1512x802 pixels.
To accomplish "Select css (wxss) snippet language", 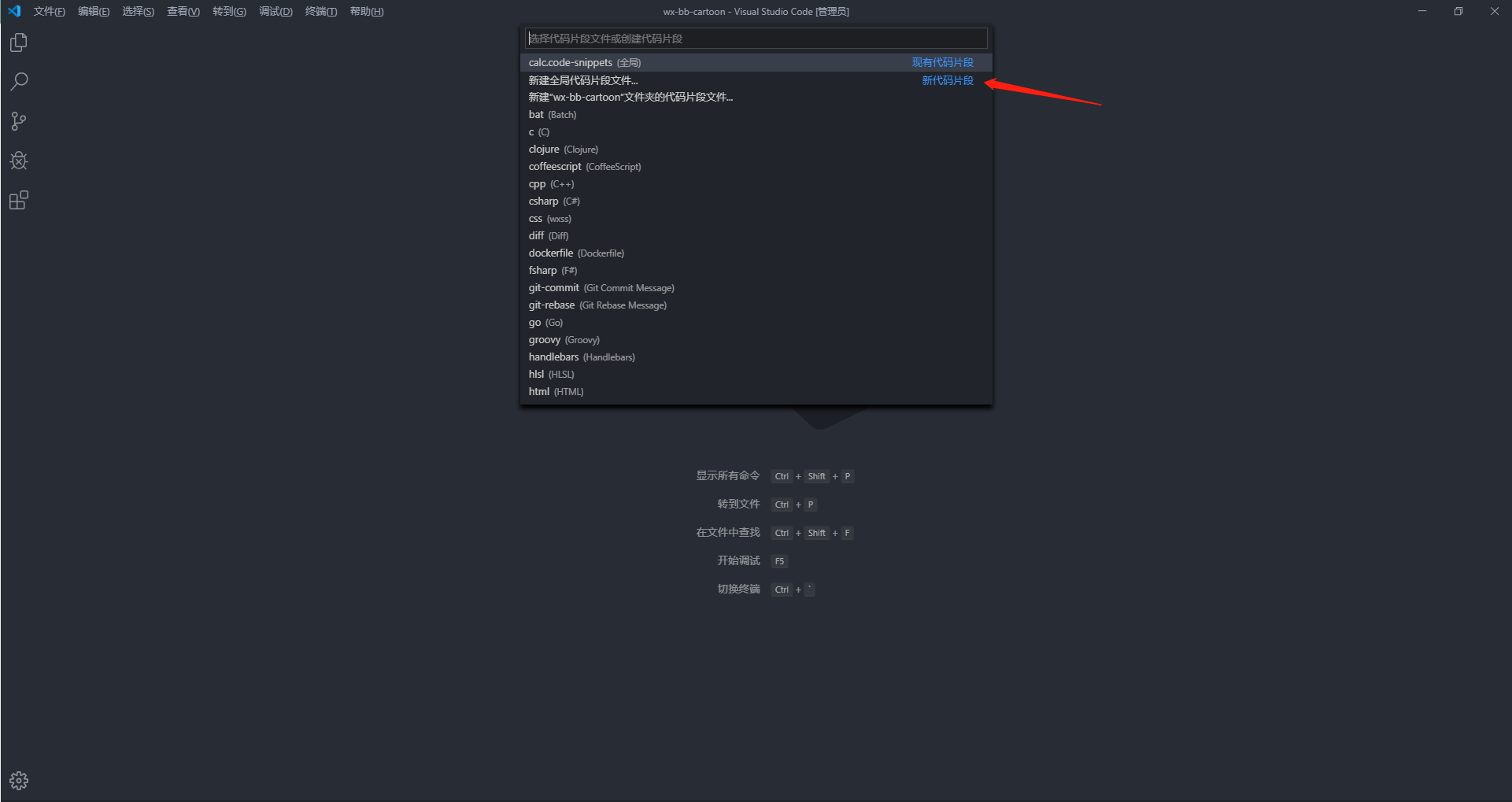I will [x=756, y=219].
